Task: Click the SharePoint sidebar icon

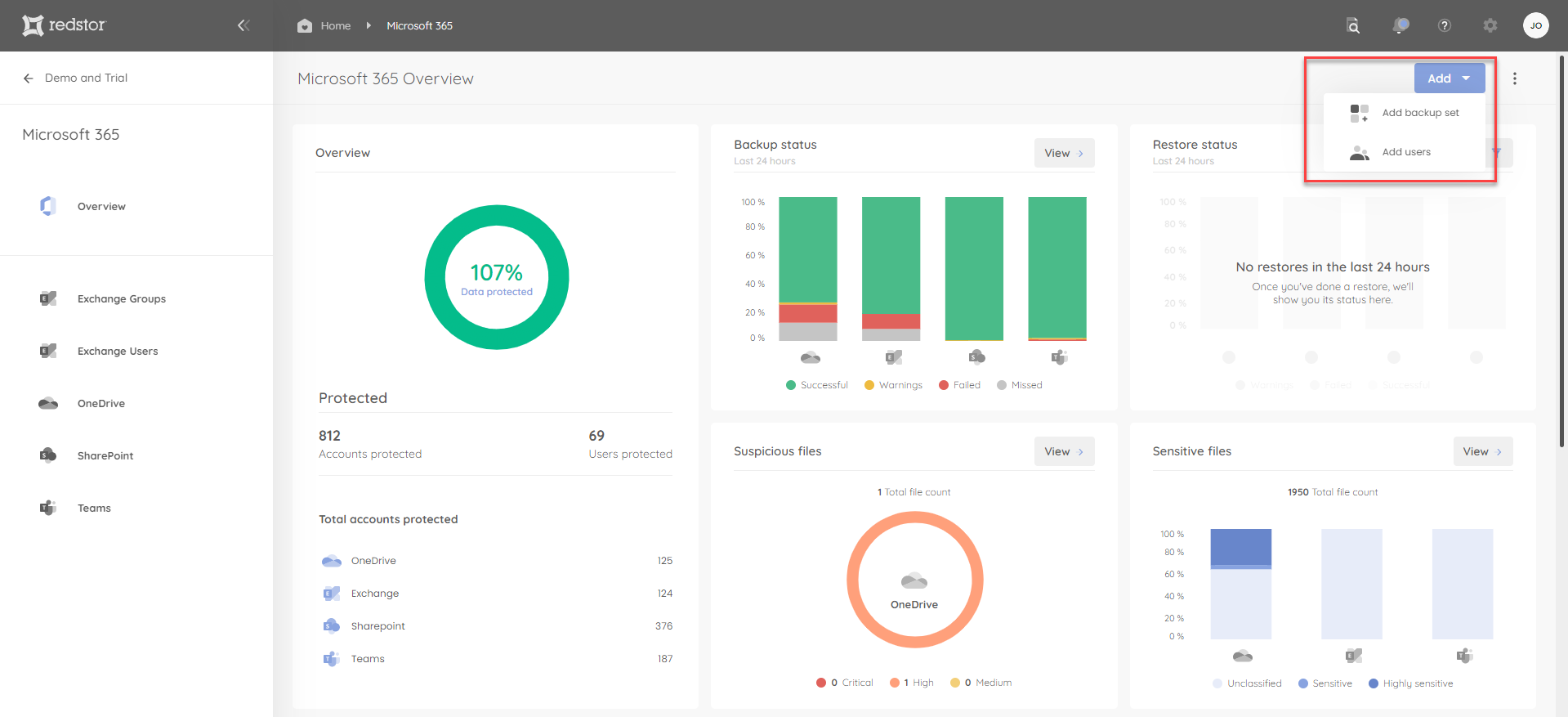Action: (48, 455)
